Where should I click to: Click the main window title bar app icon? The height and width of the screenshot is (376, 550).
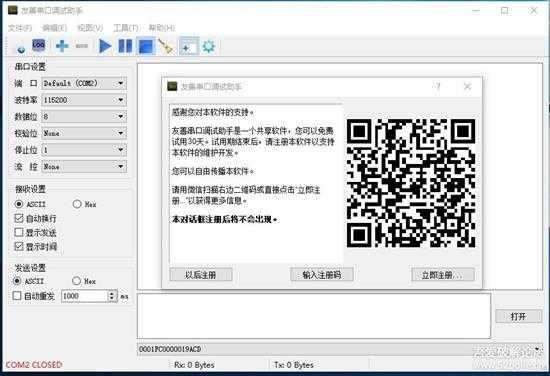pos(13,10)
